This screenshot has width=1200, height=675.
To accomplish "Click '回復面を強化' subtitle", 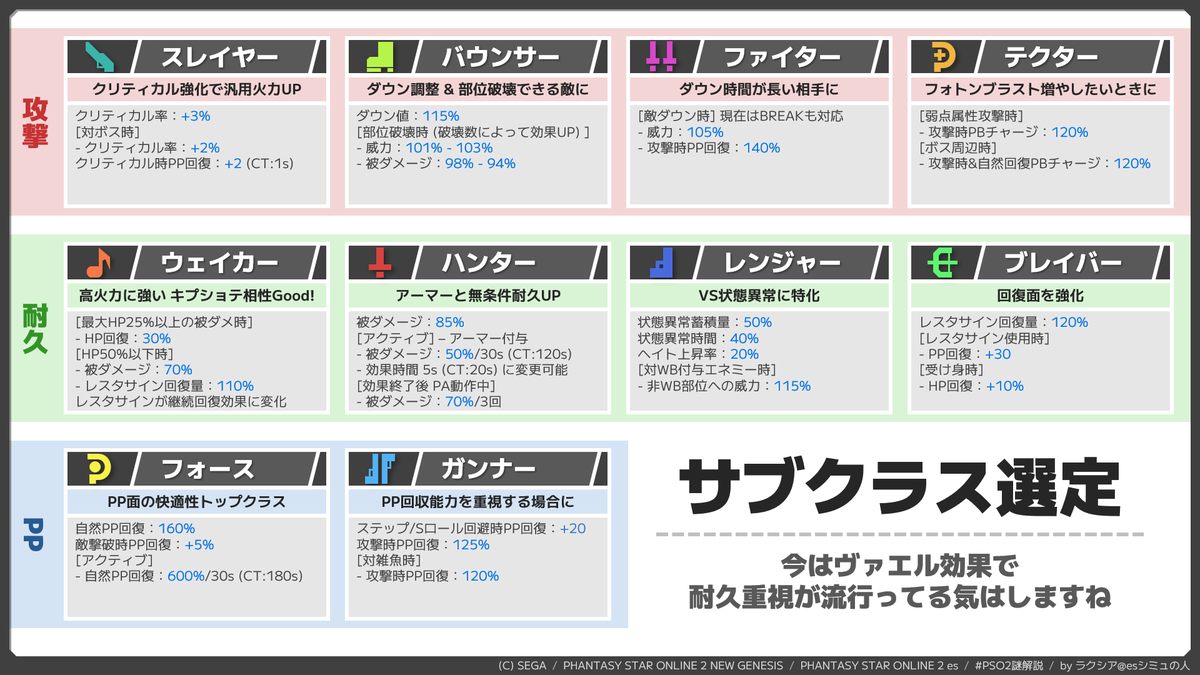I will [x=1041, y=296].
